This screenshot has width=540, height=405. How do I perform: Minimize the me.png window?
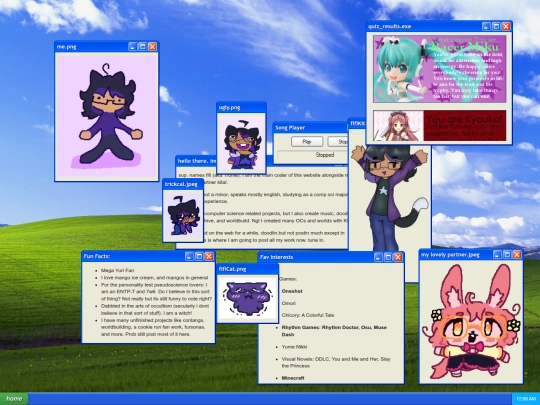(x=133, y=46)
